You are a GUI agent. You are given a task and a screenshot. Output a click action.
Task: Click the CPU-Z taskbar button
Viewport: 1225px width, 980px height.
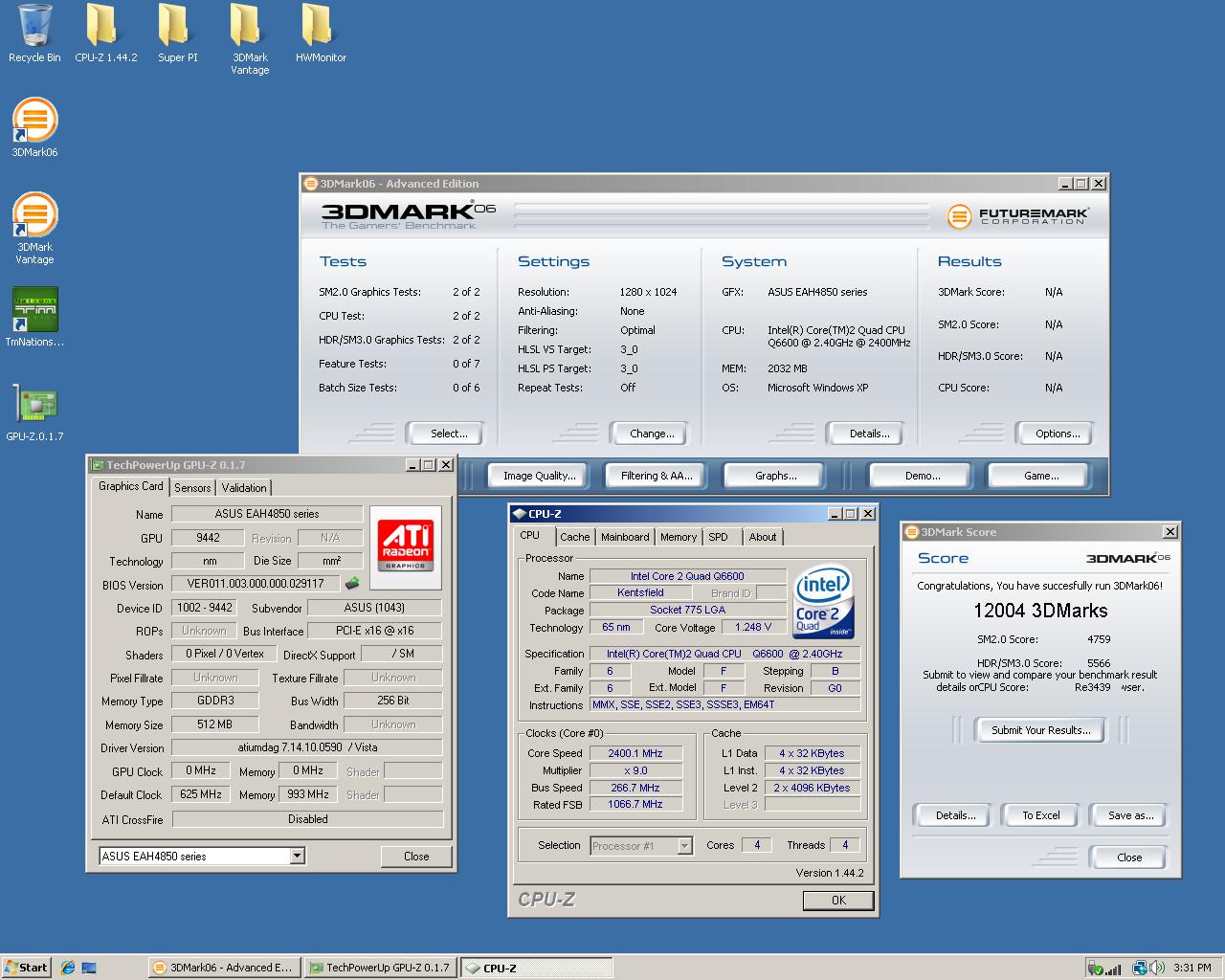coord(536,968)
